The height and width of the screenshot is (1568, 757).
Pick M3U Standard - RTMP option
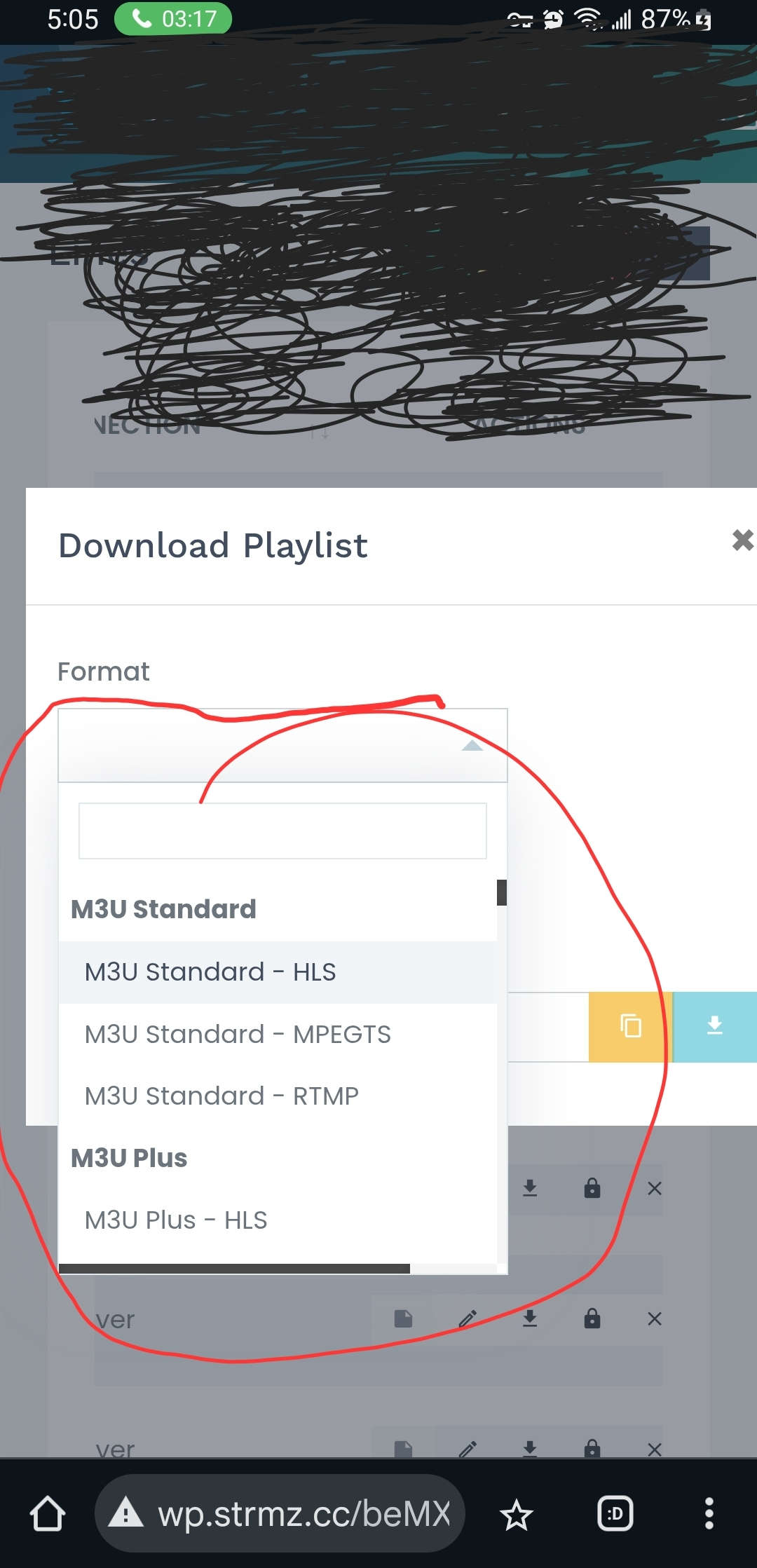coord(221,1096)
